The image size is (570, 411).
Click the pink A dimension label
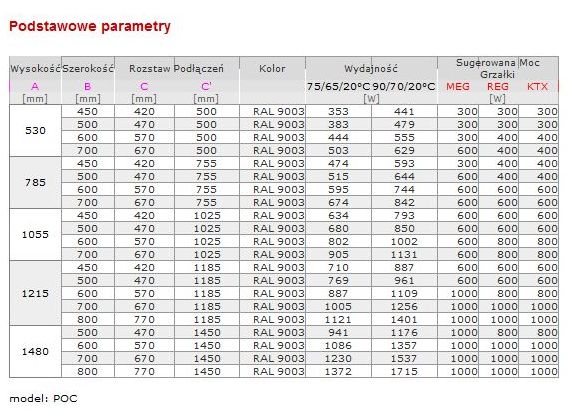click(35, 86)
